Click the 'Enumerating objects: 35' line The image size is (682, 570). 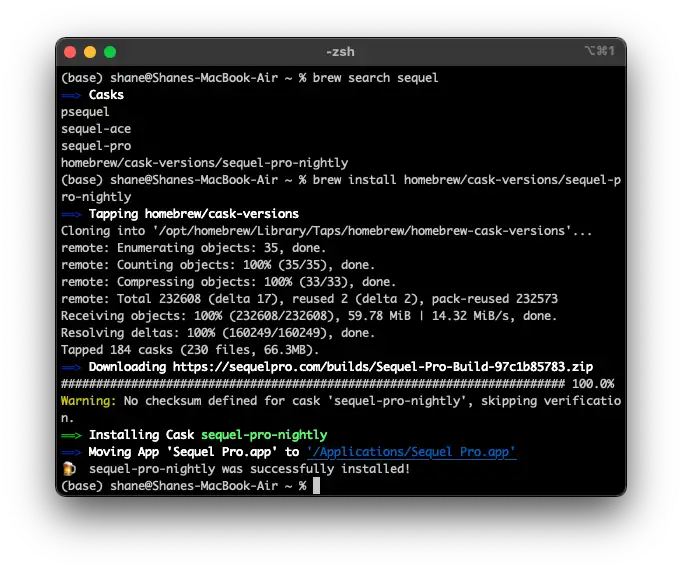click(193, 248)
